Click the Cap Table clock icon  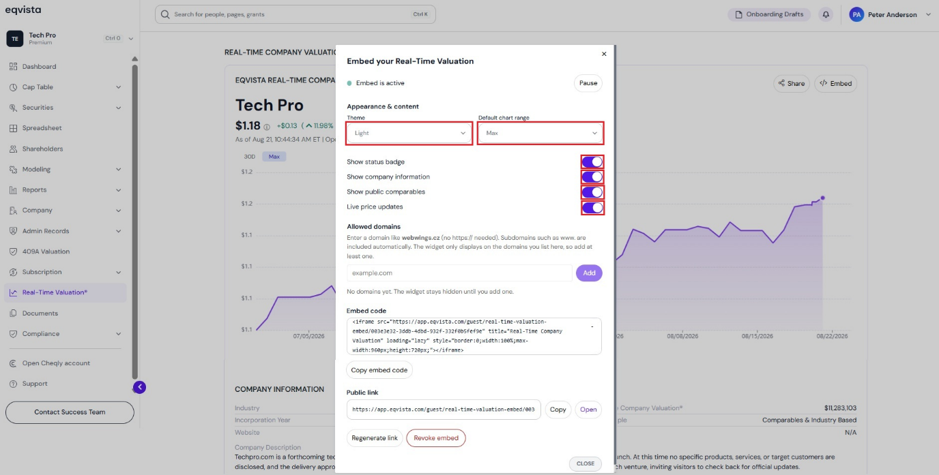(13, 87)
